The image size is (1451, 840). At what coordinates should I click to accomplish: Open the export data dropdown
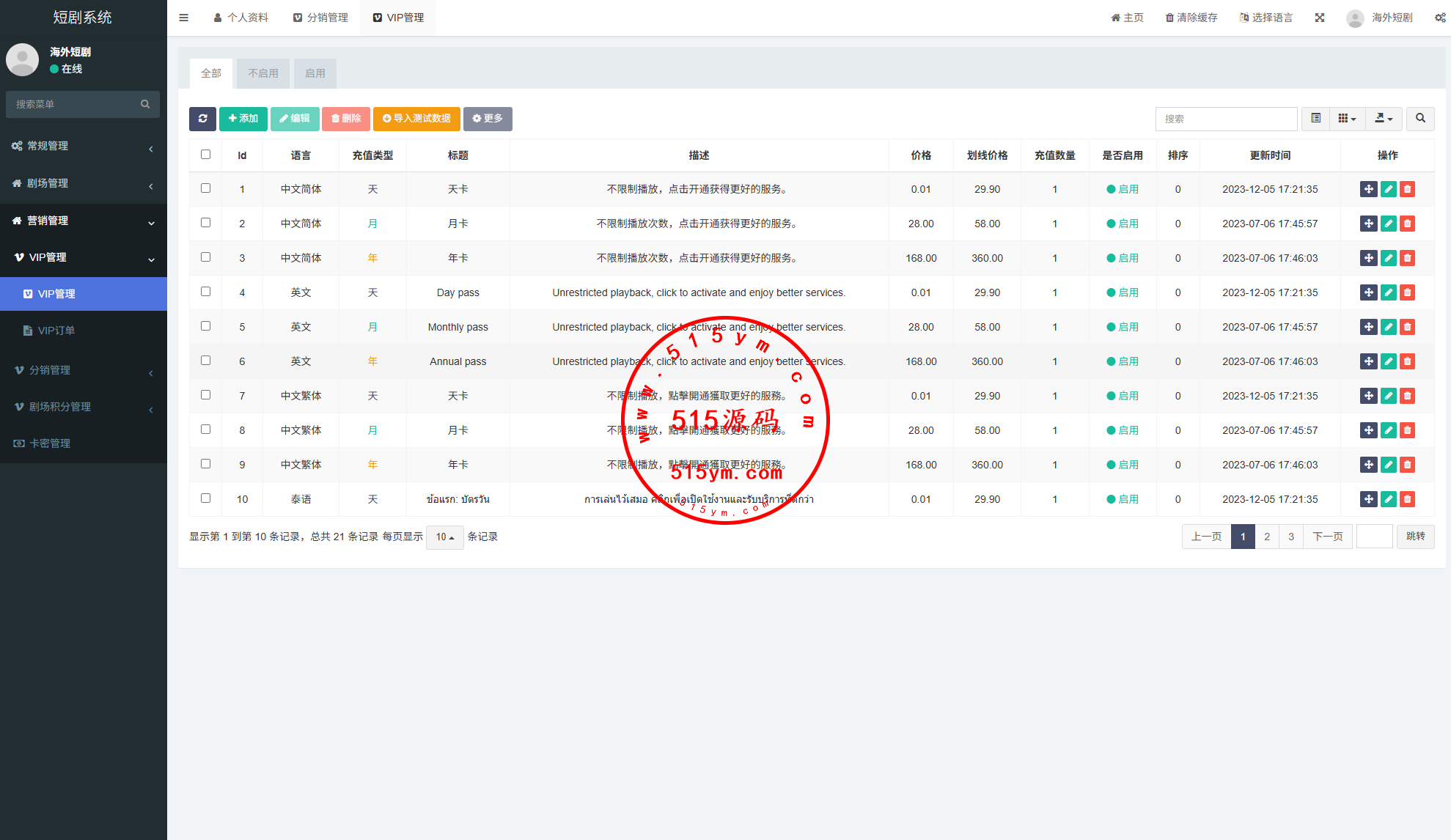click(1384, 119)
